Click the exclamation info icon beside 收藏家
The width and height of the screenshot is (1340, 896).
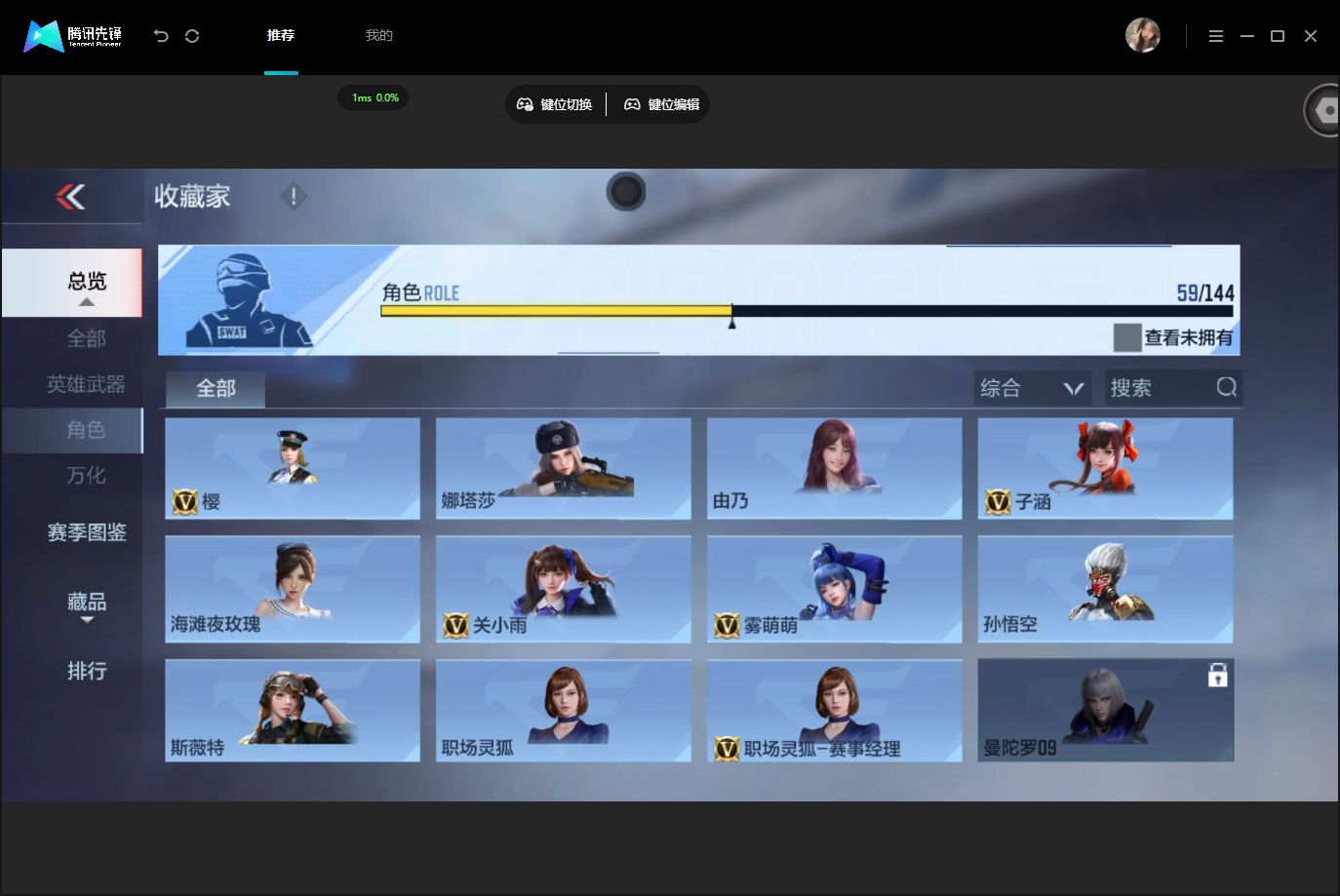click(294, 196)
